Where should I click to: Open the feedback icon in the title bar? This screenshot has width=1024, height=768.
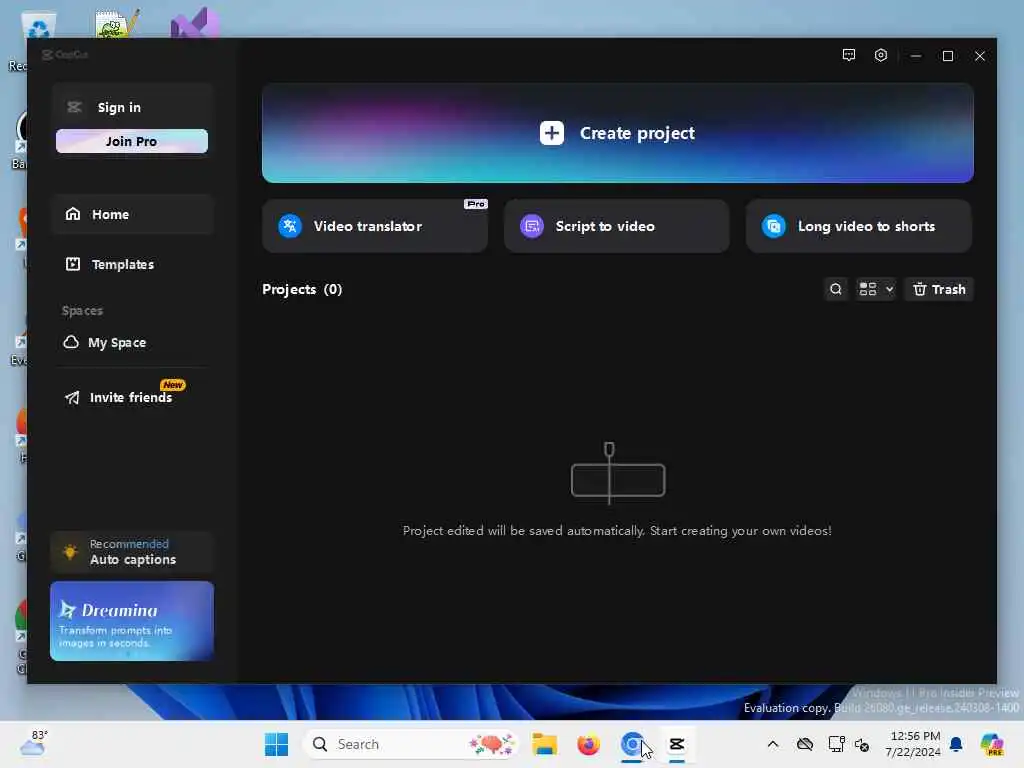848,56
